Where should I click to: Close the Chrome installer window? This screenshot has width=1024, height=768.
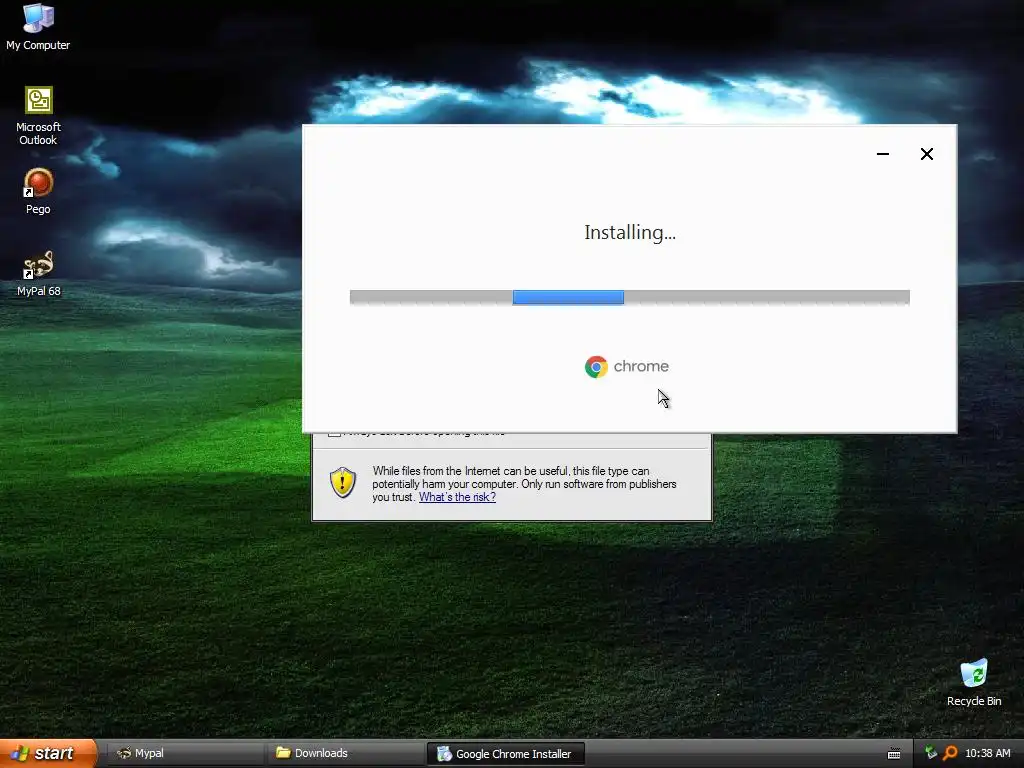coord(927,154)
